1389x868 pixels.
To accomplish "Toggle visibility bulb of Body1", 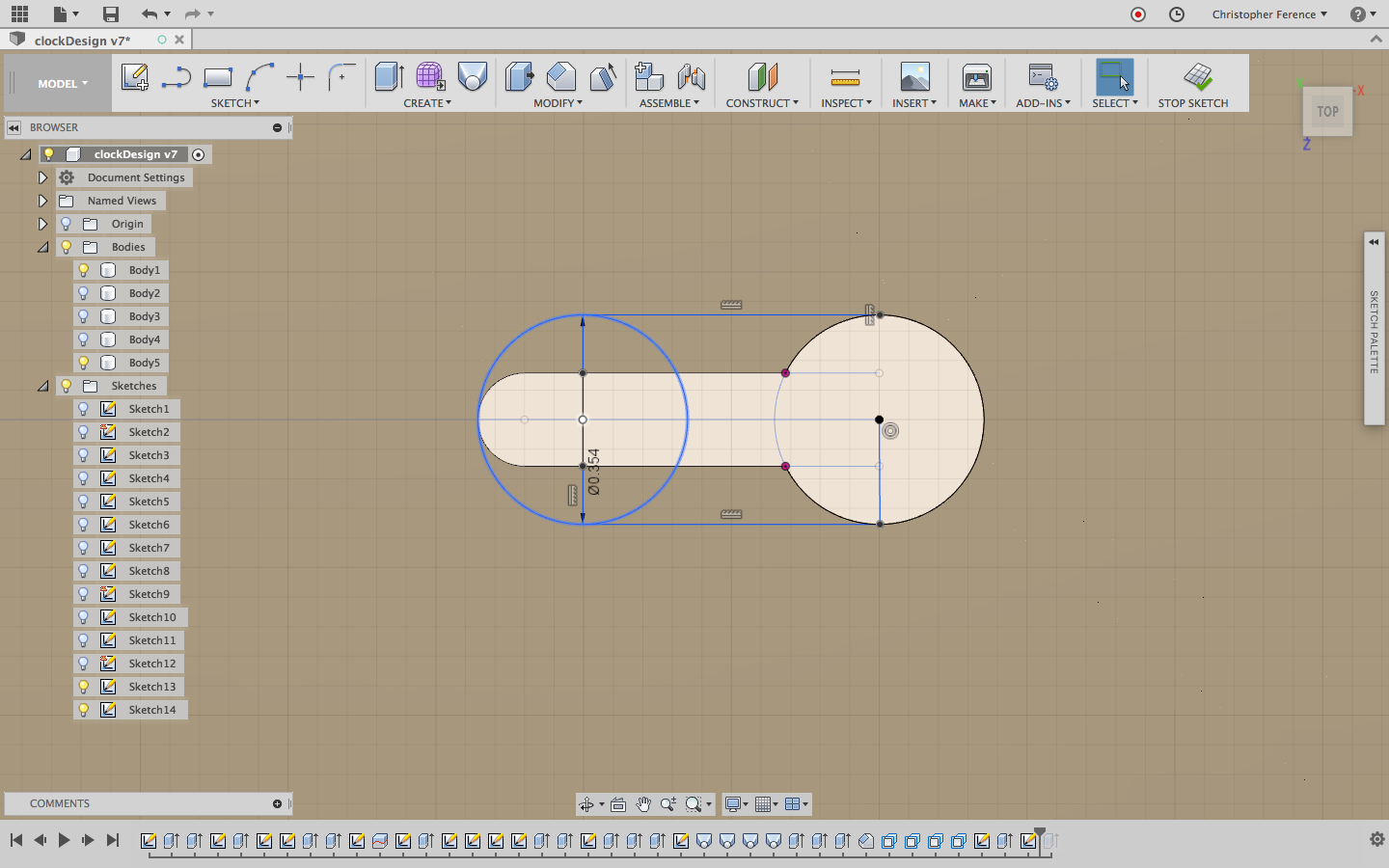I will point(84,270).
